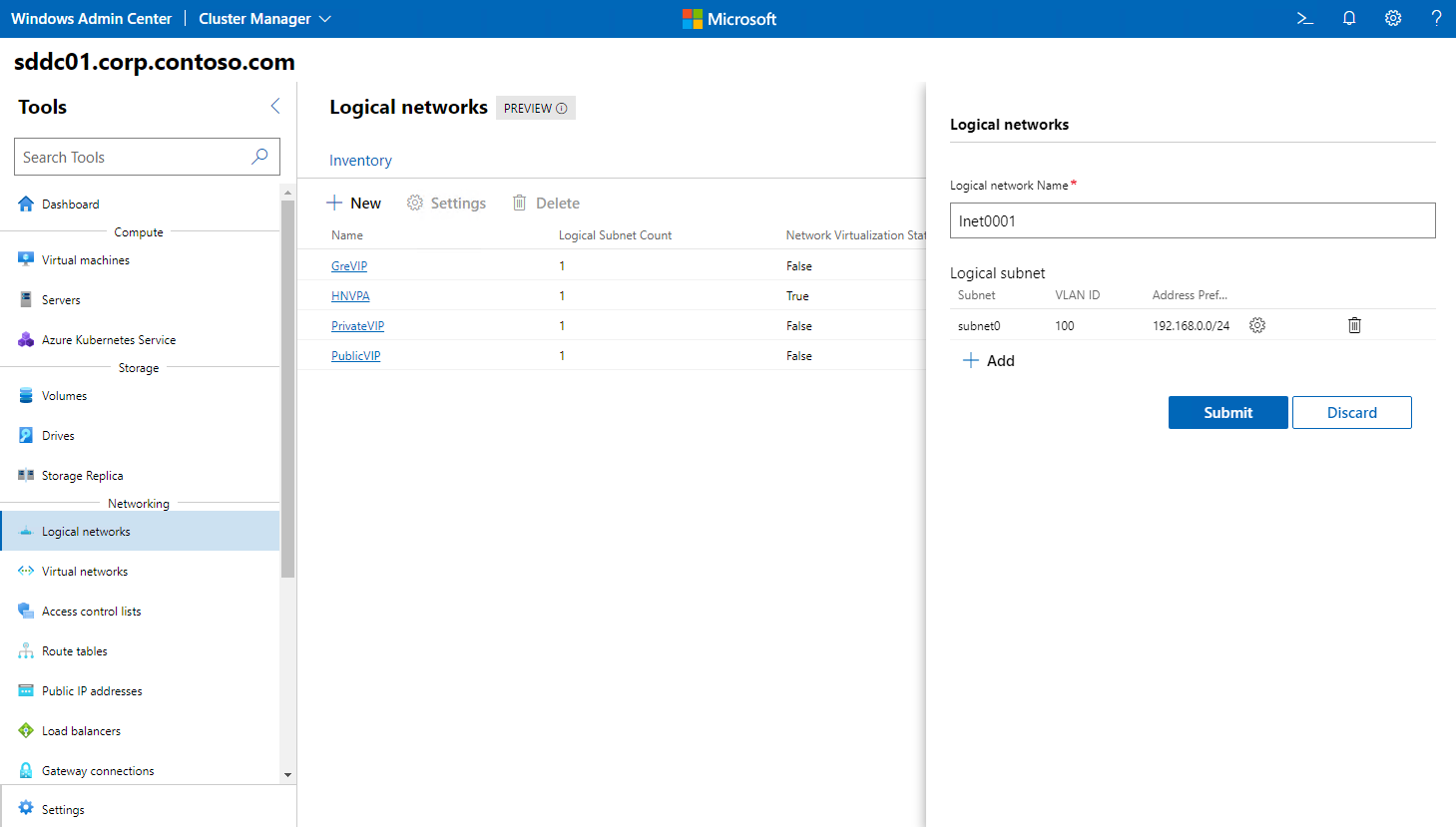Viewport: 1456px width, 827px height.
Task: Open Virtual networks tool
Action: click(x=140, y=571)
